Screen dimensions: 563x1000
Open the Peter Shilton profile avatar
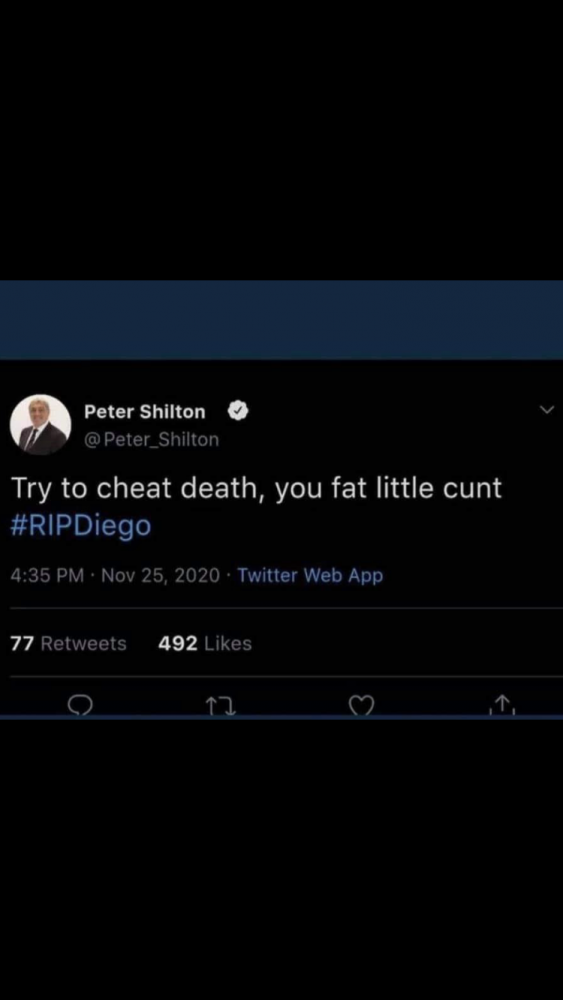41,425
